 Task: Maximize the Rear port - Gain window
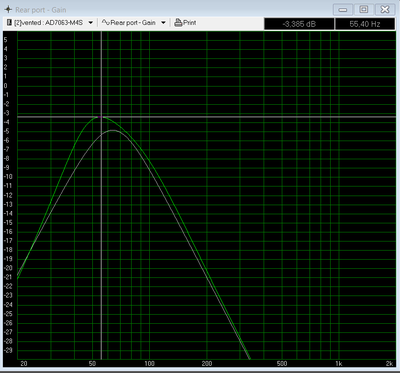(364, 9)
